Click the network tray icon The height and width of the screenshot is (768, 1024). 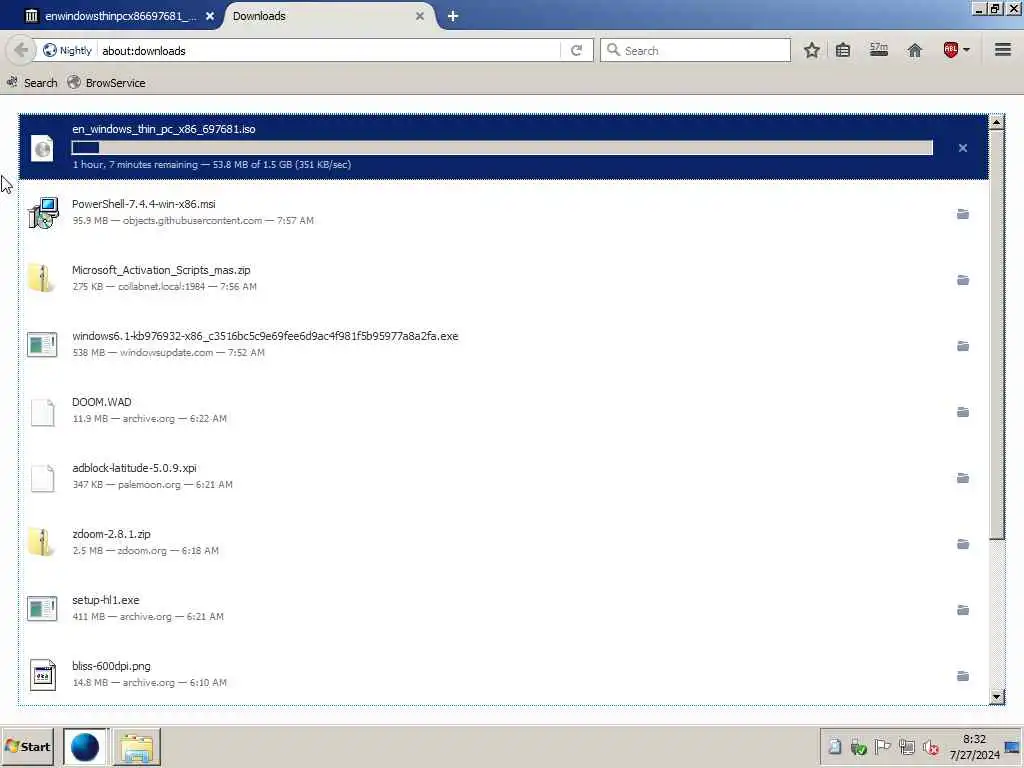[x=906, y=746]
